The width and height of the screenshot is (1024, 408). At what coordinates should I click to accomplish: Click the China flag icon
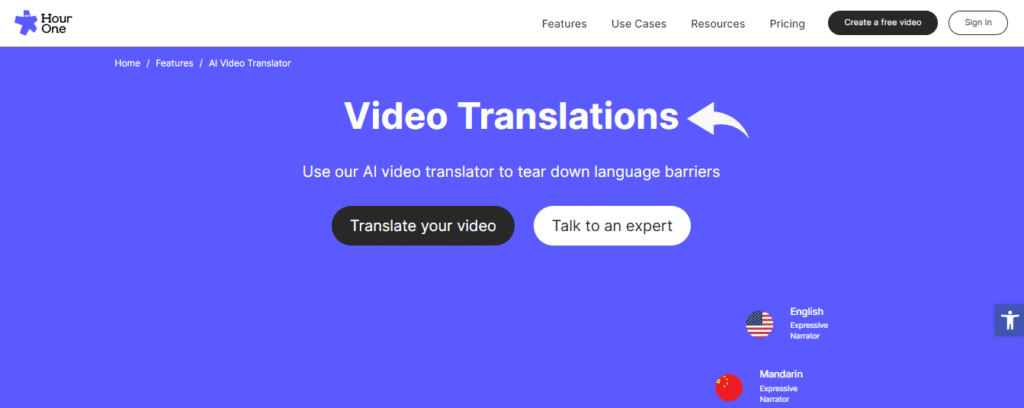(x=729, y=387)
